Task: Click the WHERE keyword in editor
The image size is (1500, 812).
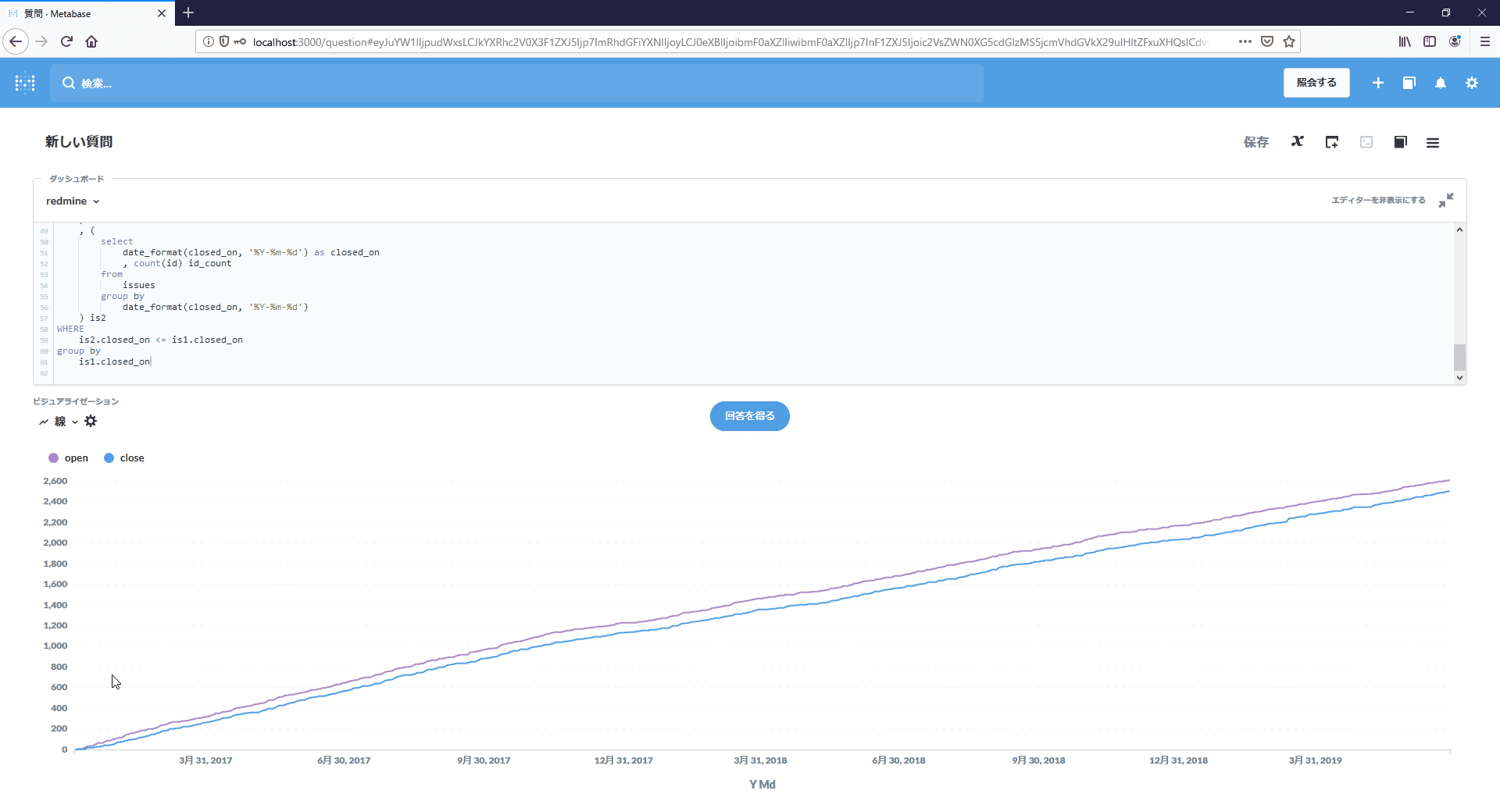Action: (x=70, y=329)
